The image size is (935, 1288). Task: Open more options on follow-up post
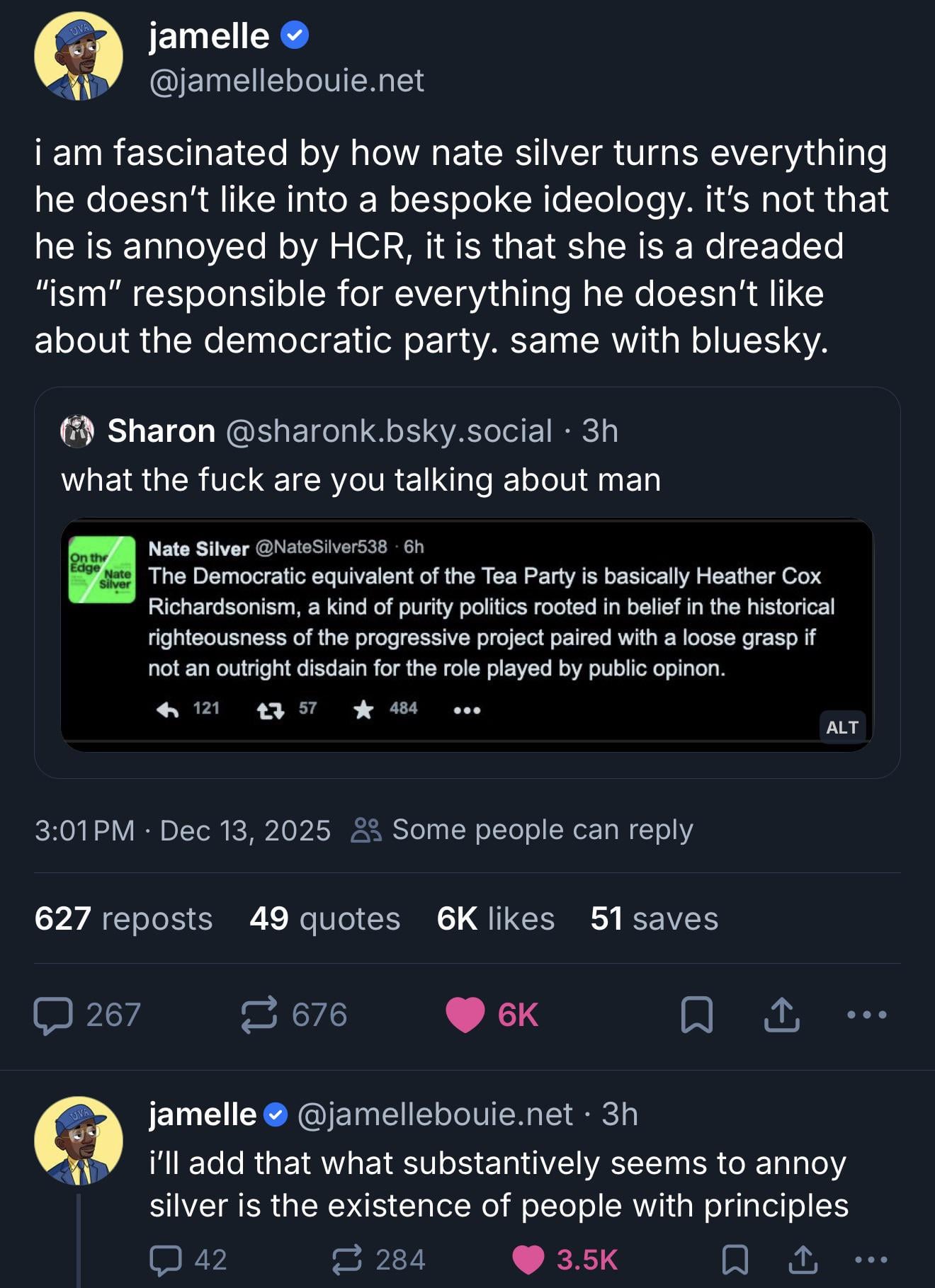tap(871, 1260)
